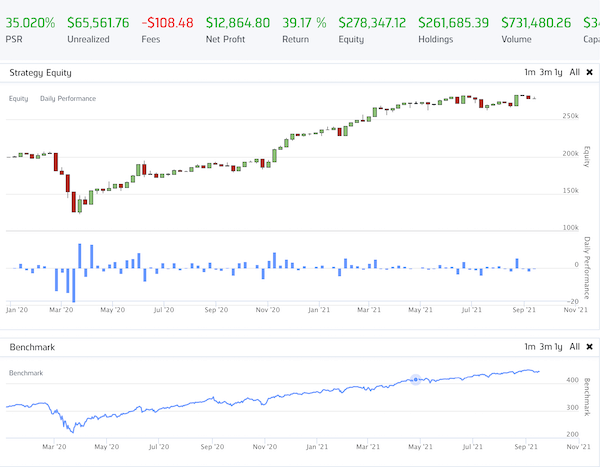Viewport: 600px width, 467px height.
Task: Toggle the Benchmark series legend
Action: pos(25,373)
